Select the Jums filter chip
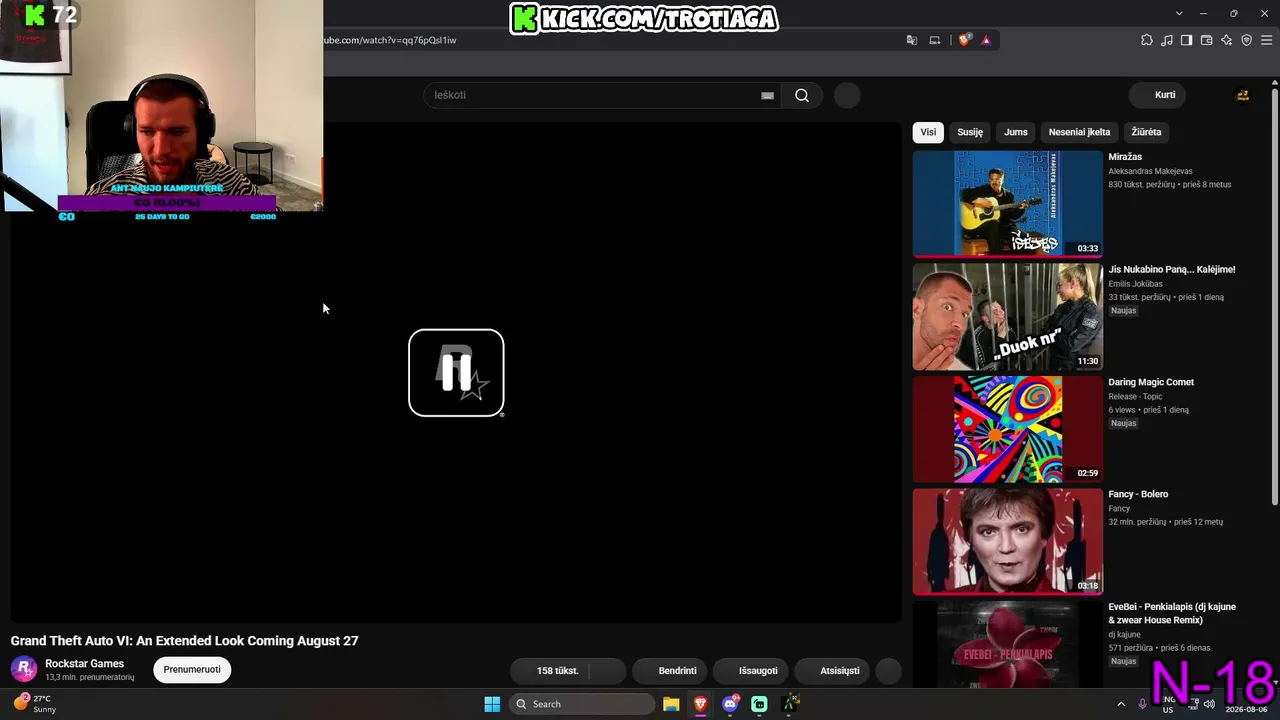The image size is (1280, 720). [x=1016, y=132]
